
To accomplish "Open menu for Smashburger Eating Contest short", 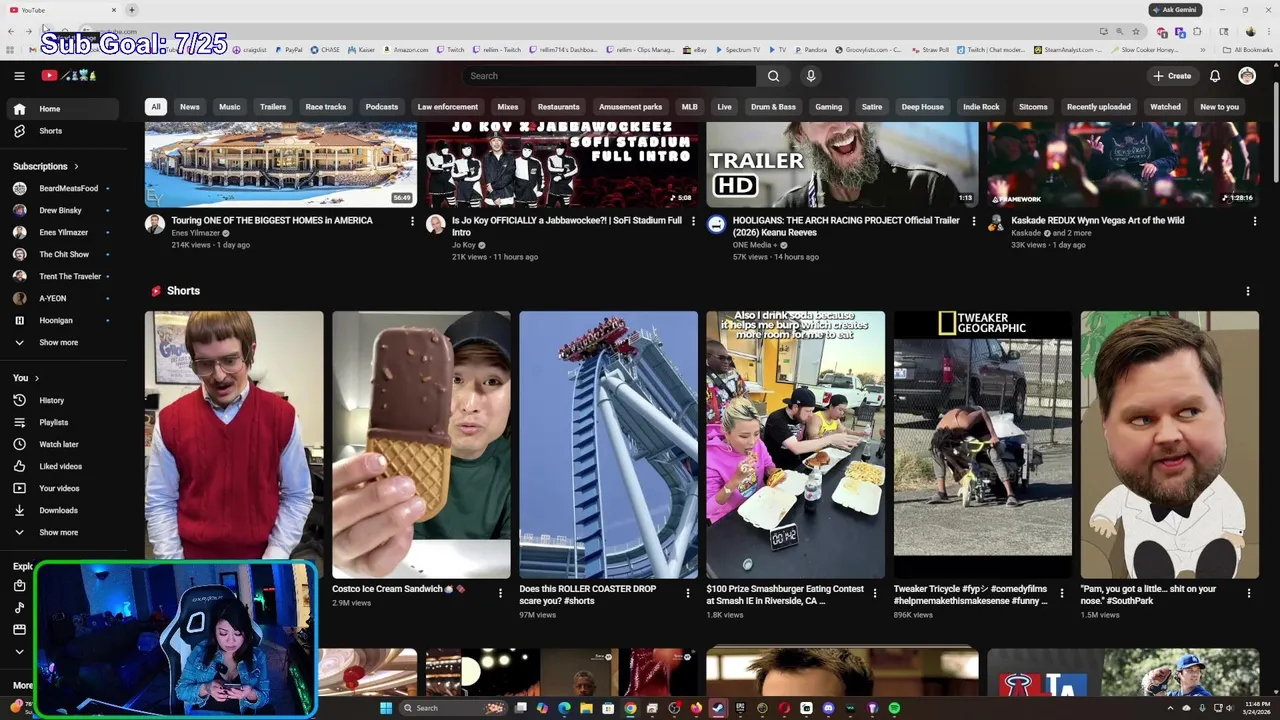I will 874,593.
